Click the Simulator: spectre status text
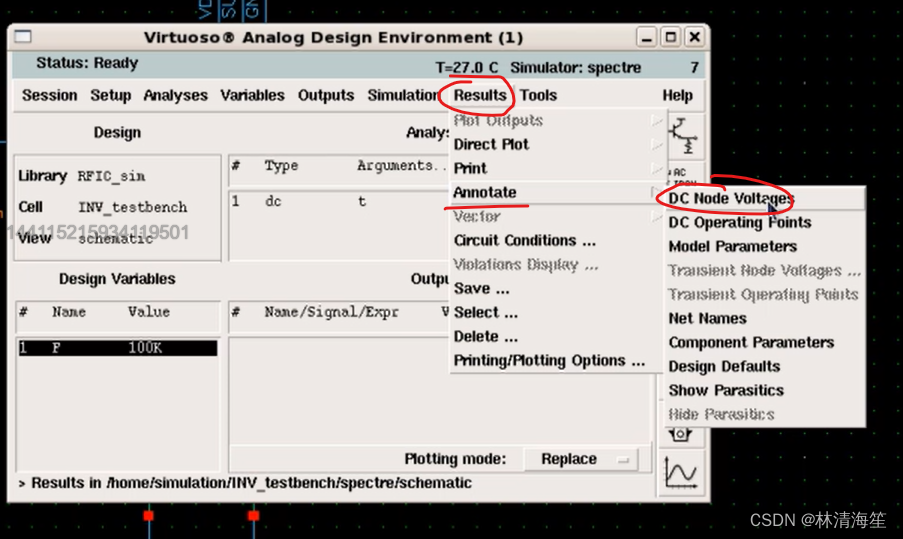 (x=575, y=67)
